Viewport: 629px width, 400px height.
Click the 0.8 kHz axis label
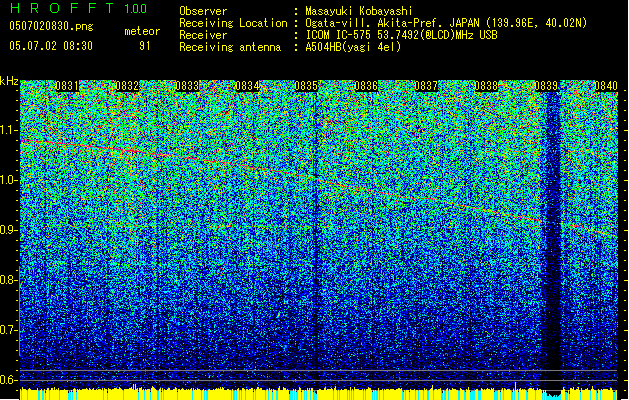8,280
